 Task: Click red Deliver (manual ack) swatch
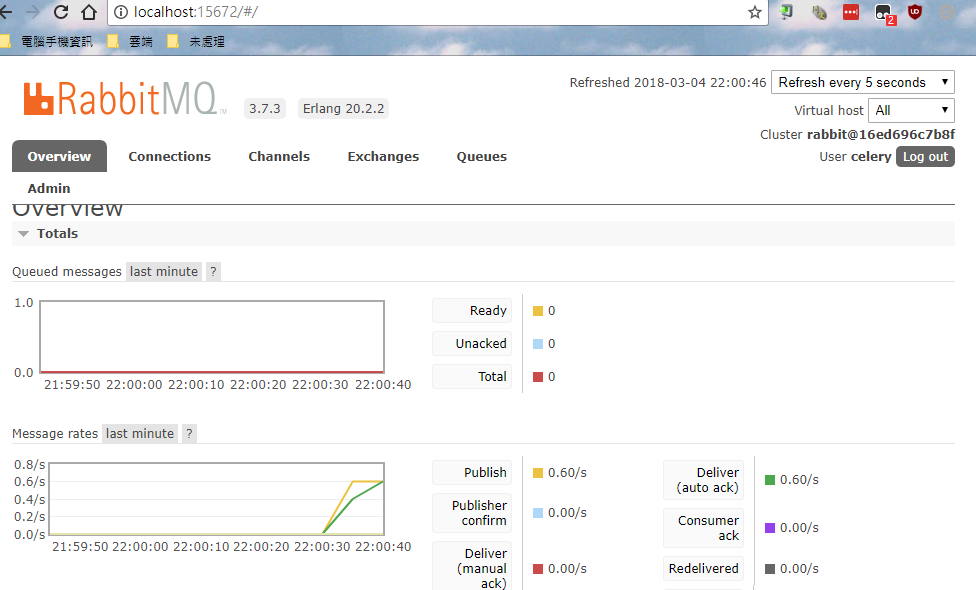538,569
